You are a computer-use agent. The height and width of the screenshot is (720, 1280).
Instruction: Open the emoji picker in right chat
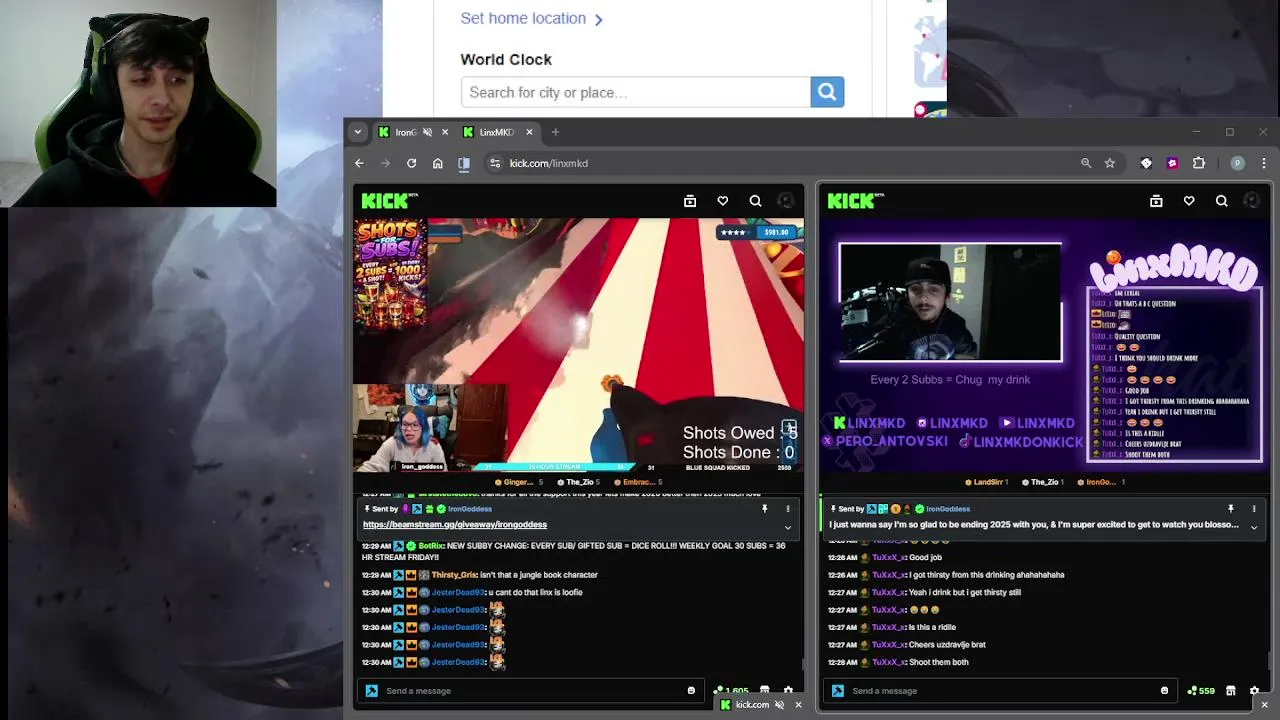point(1164,691)
